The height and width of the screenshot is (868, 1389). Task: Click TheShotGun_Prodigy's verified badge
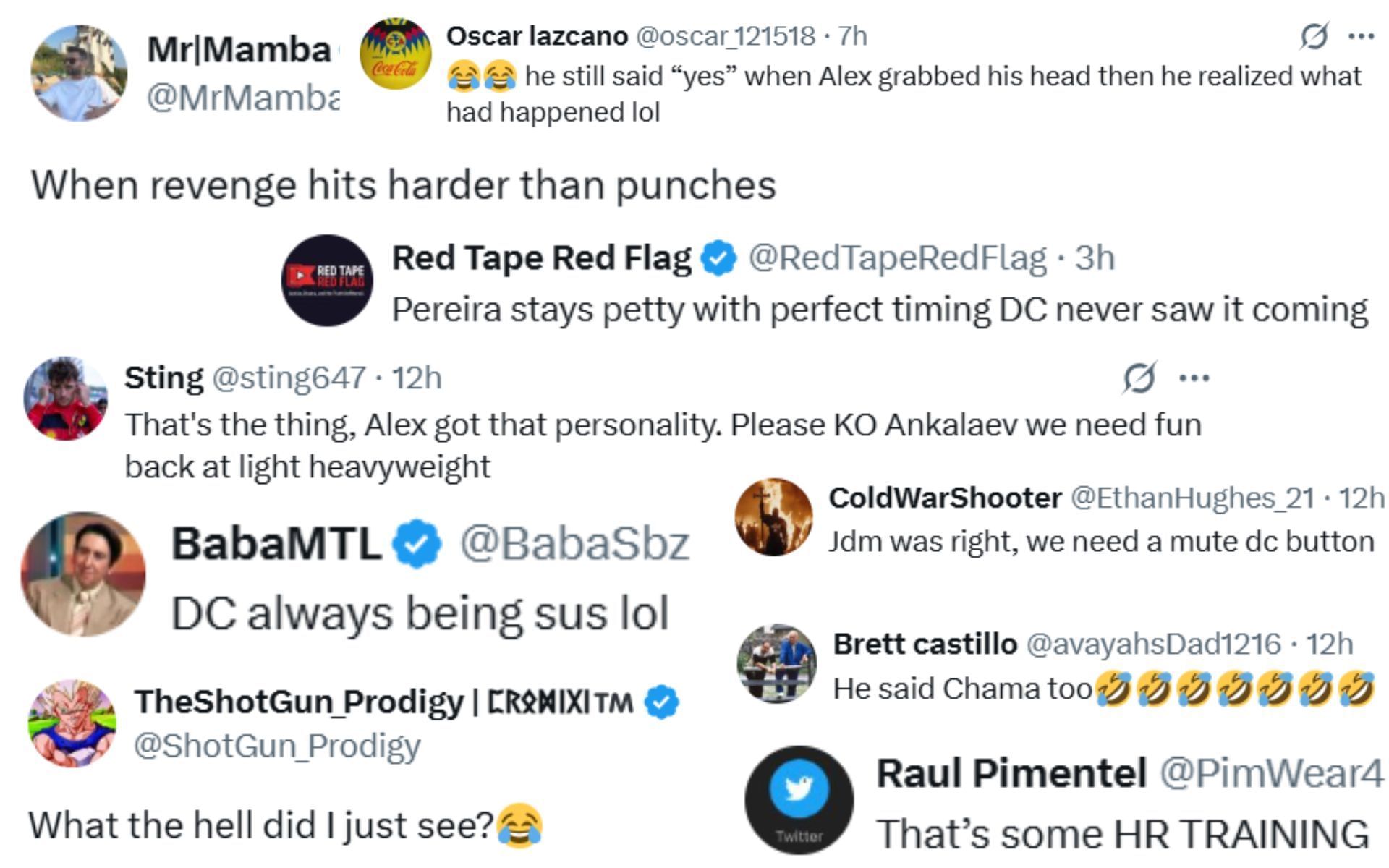click(x=661, y=702)
